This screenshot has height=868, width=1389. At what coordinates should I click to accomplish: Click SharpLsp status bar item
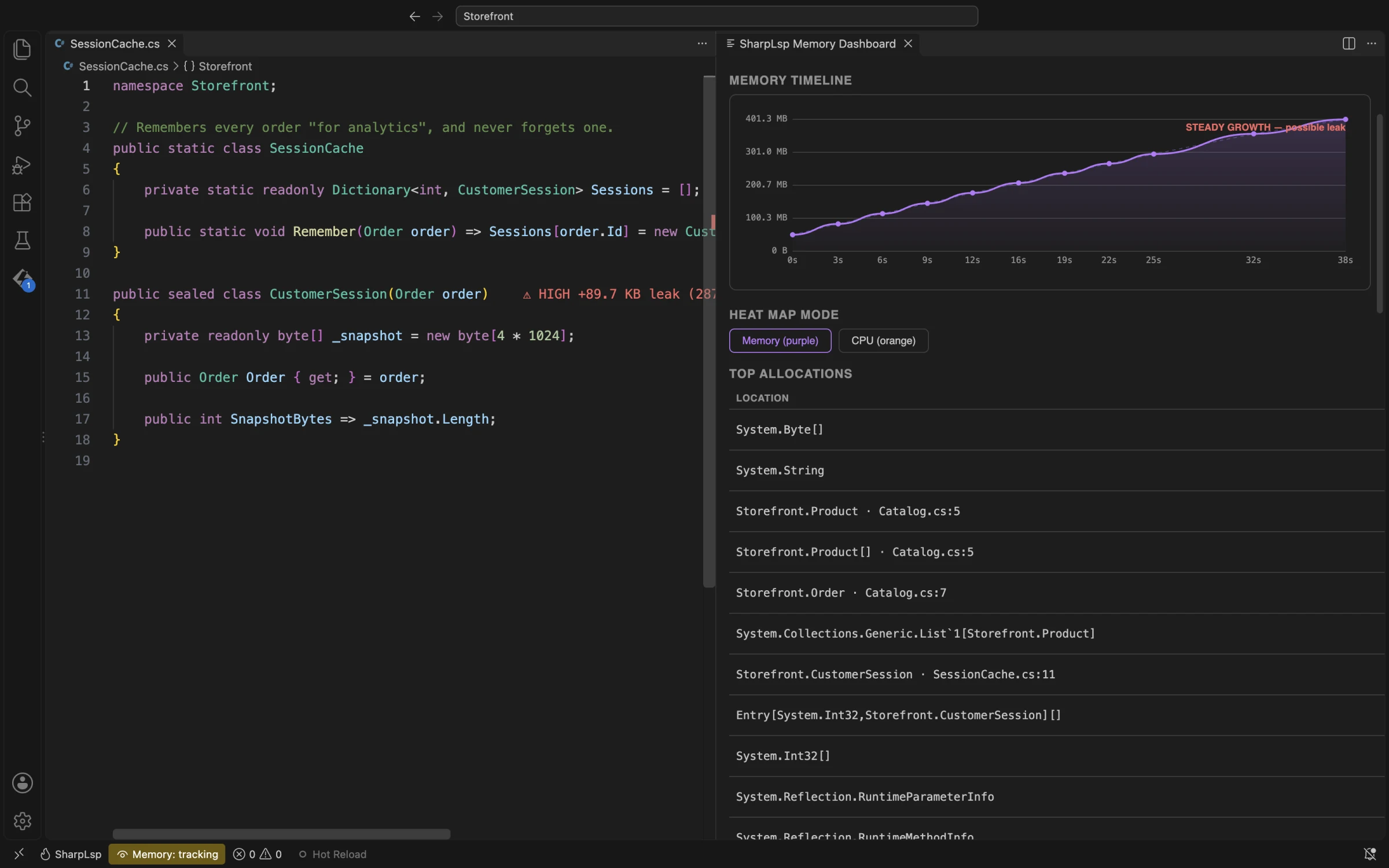coord(71,854)
